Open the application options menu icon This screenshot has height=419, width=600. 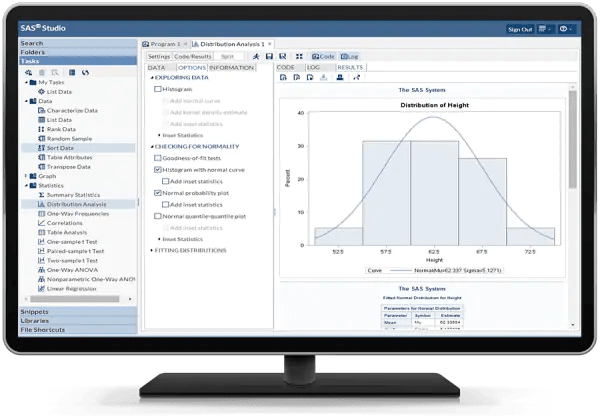(x=544, y=29)
